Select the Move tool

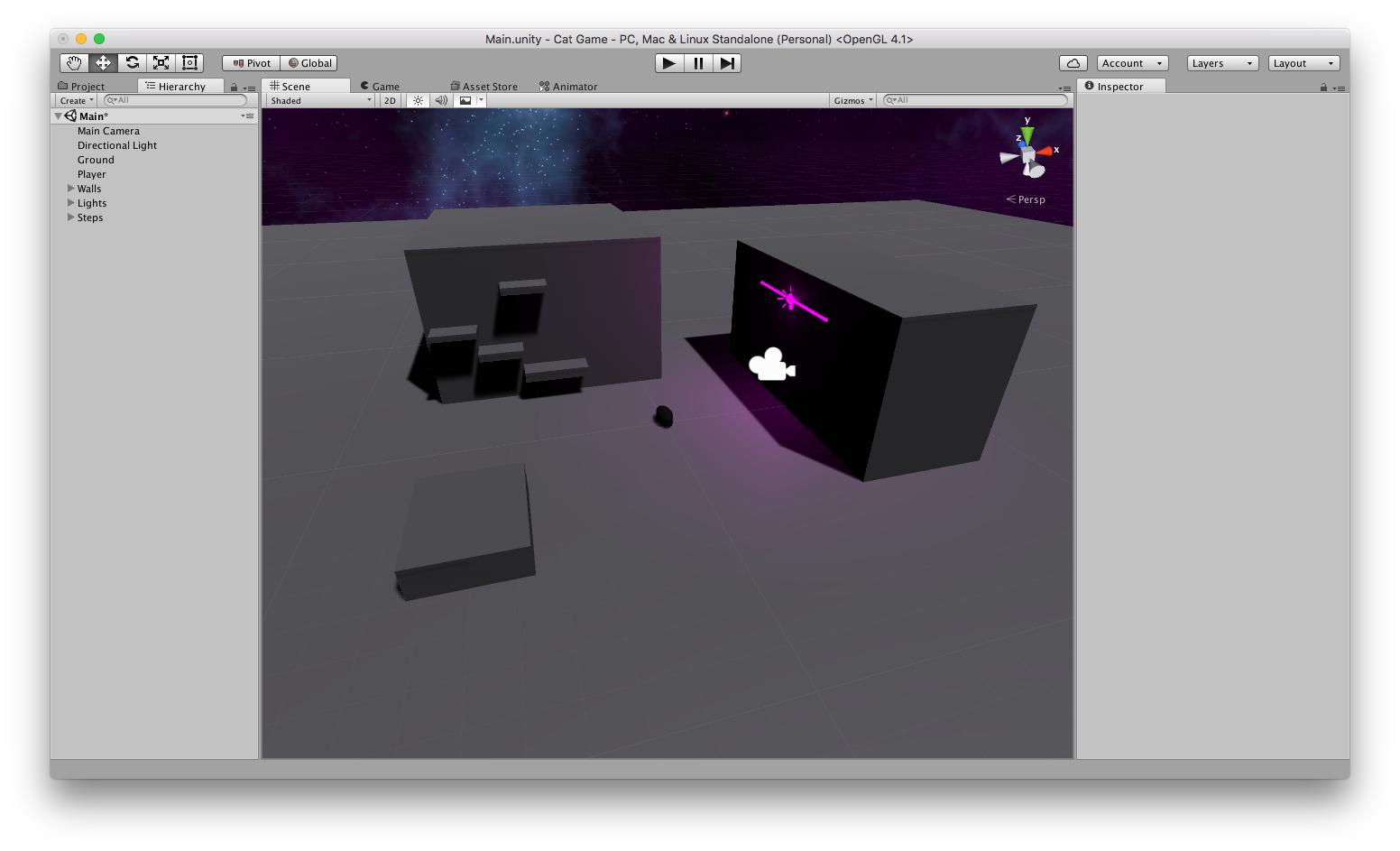(x=103, y=63)
